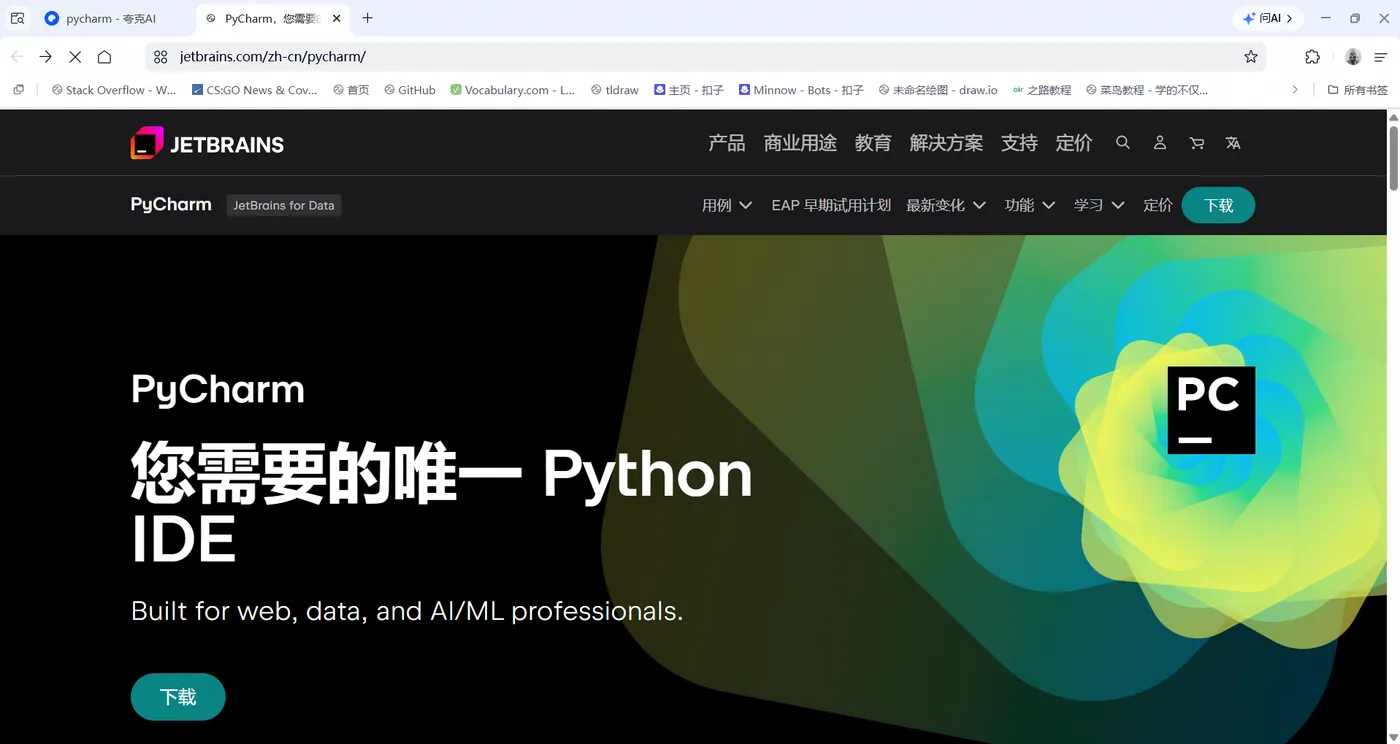The height and width of the screenshot is (744, 1400).
Task: Open the 所有书签 folder
Action: (x=1357, y=90)
